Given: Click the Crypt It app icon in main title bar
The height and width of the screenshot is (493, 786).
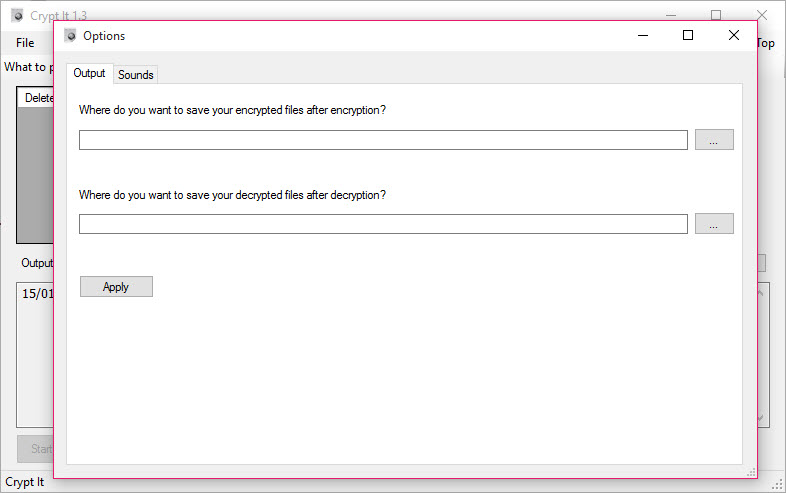Looking at the screenshot, I should [x=18, y=16].
